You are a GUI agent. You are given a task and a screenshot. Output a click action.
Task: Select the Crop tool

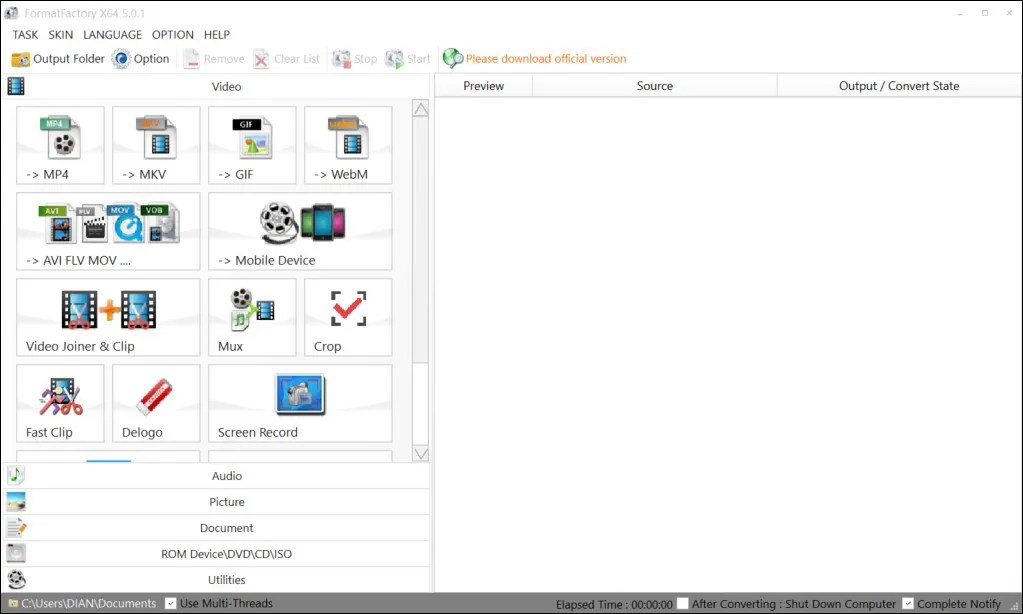[348, 317]
